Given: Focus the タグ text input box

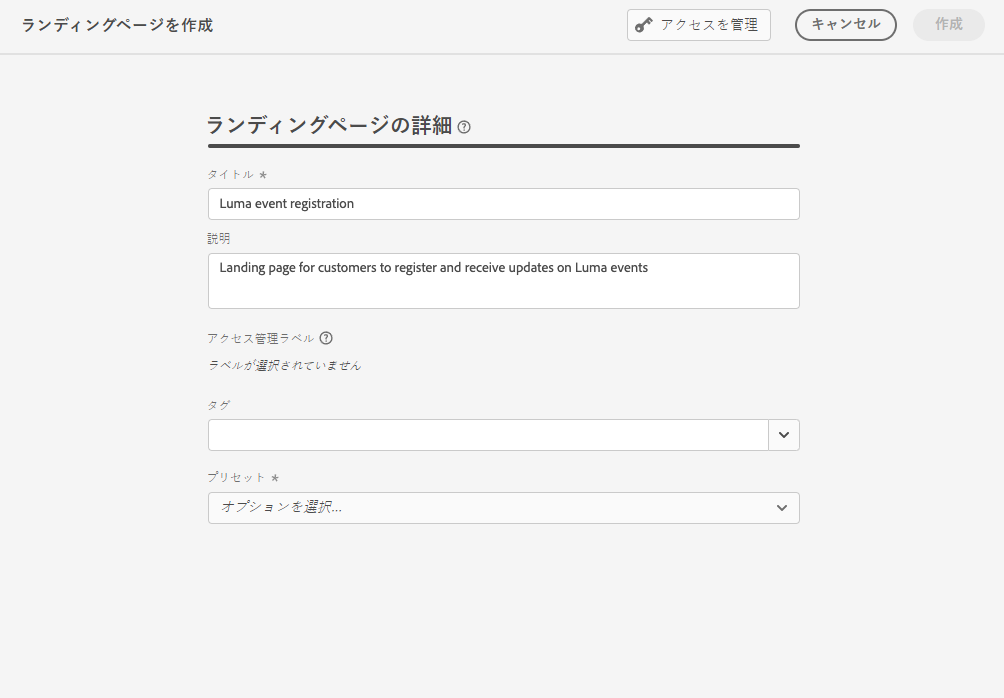Looking at the screenshot, I should (488, 435).
